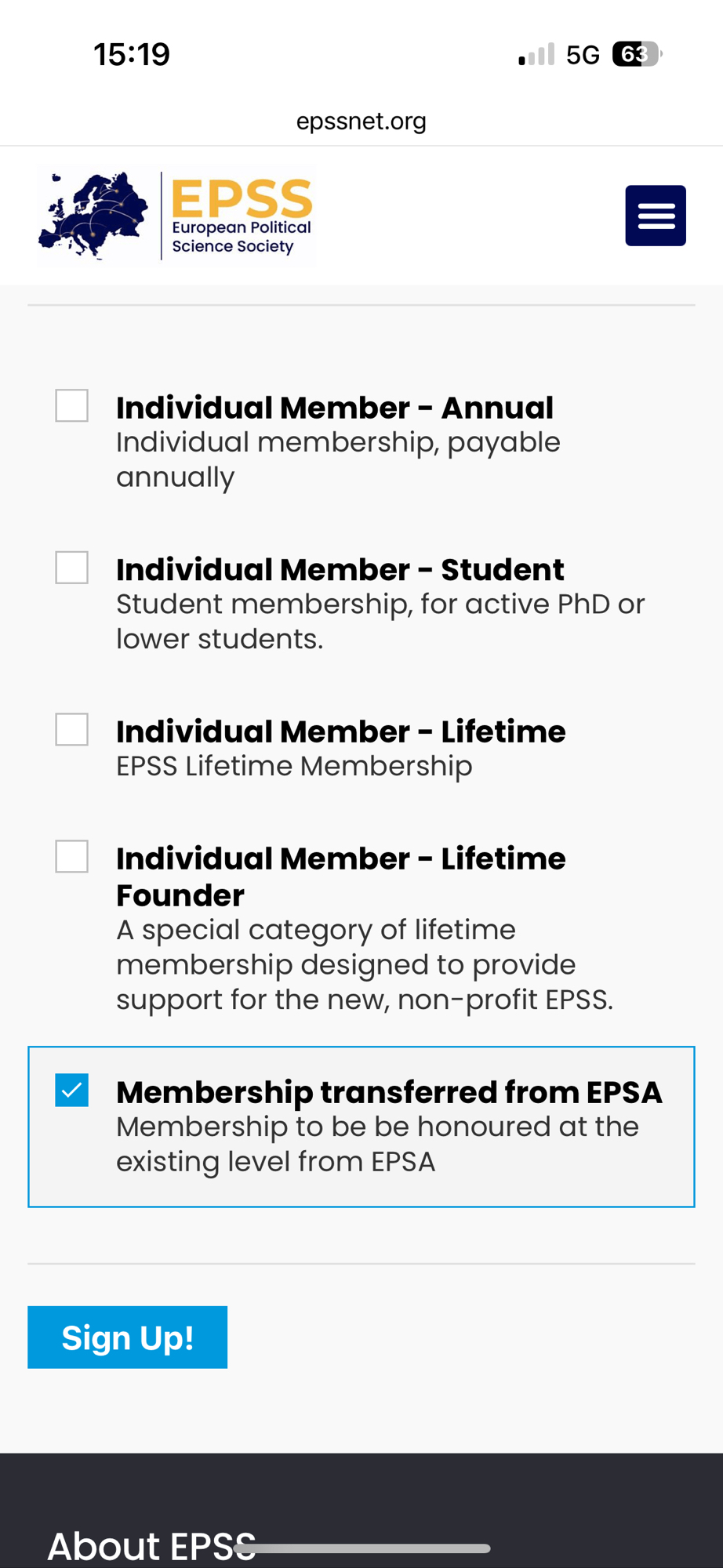723x1568 pixels.
Task: Check the Lifetime Founder membership checkbox
Action: [71, 857]
